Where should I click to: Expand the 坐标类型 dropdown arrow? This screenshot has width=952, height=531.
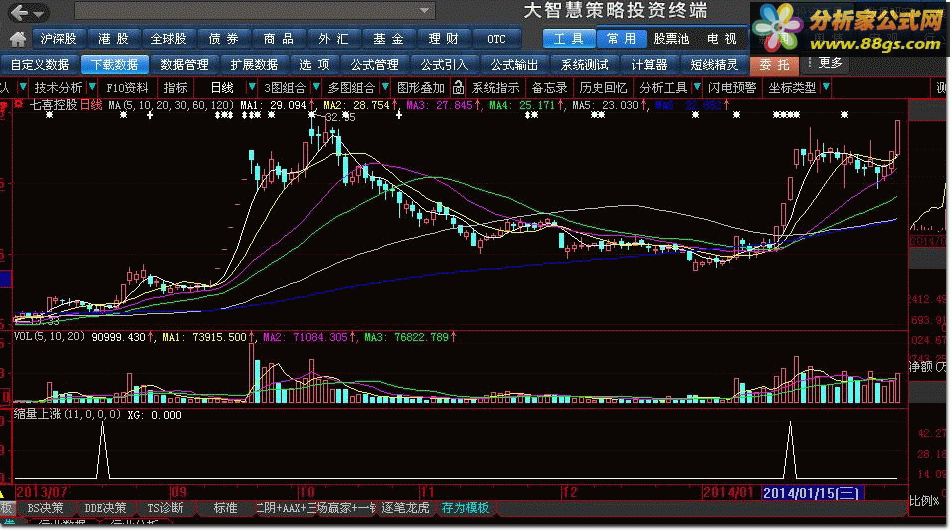click(x=826, y=87)
